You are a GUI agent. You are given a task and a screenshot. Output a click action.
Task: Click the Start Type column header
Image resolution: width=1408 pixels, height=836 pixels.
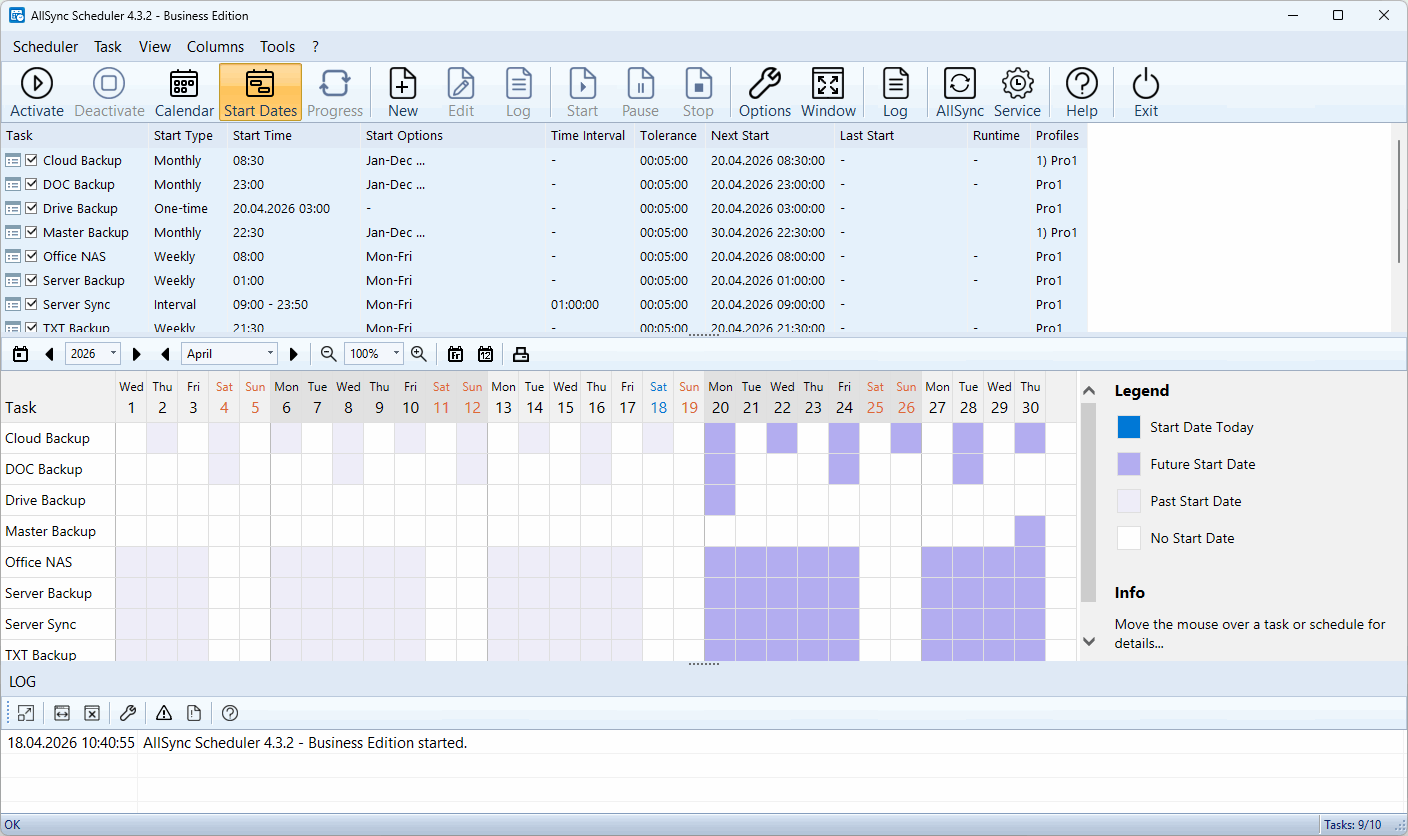tap(183, 135)
